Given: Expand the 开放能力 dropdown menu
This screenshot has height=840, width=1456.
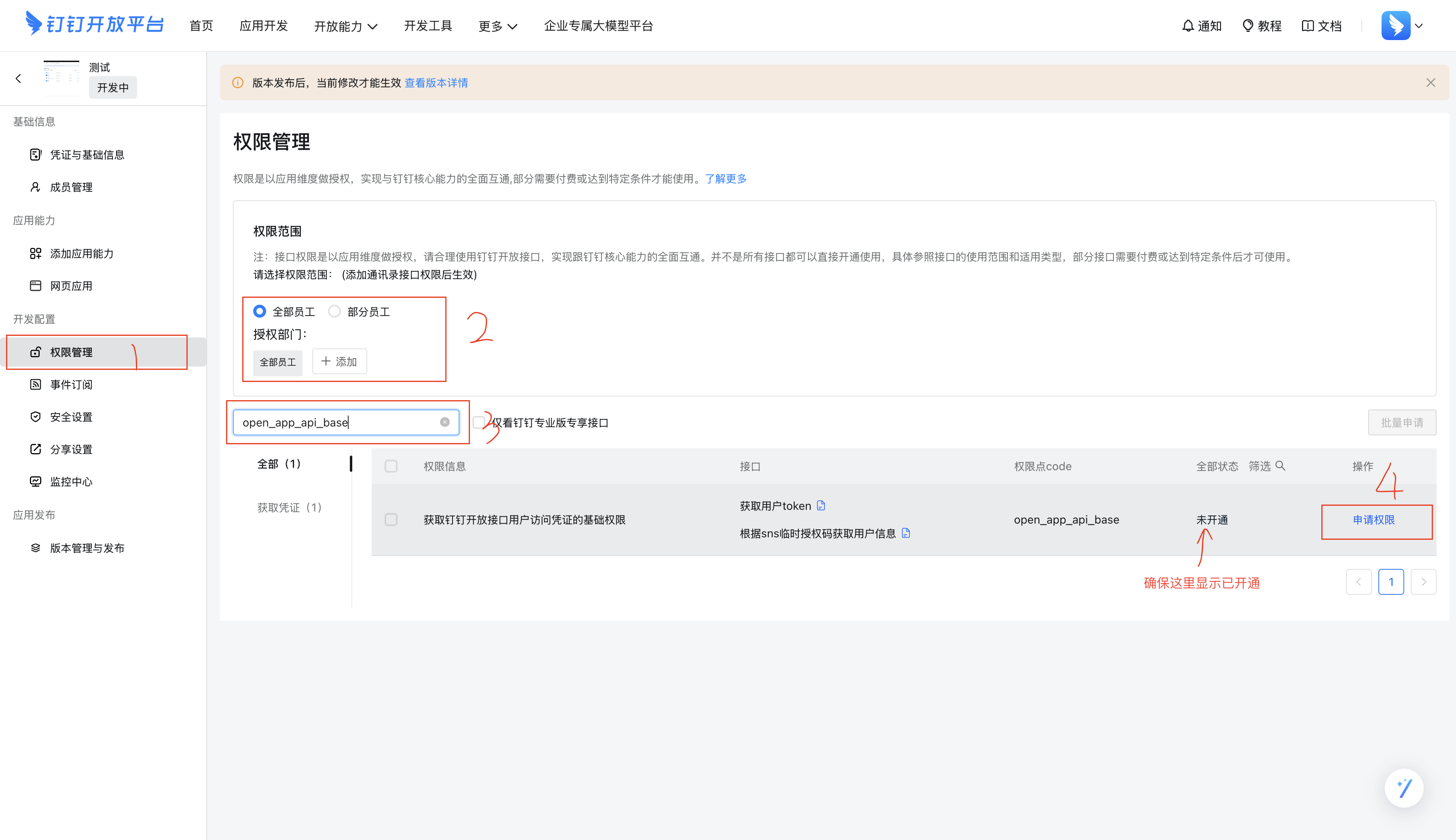Looking at the screenshot, I should (x=345, y=26).
